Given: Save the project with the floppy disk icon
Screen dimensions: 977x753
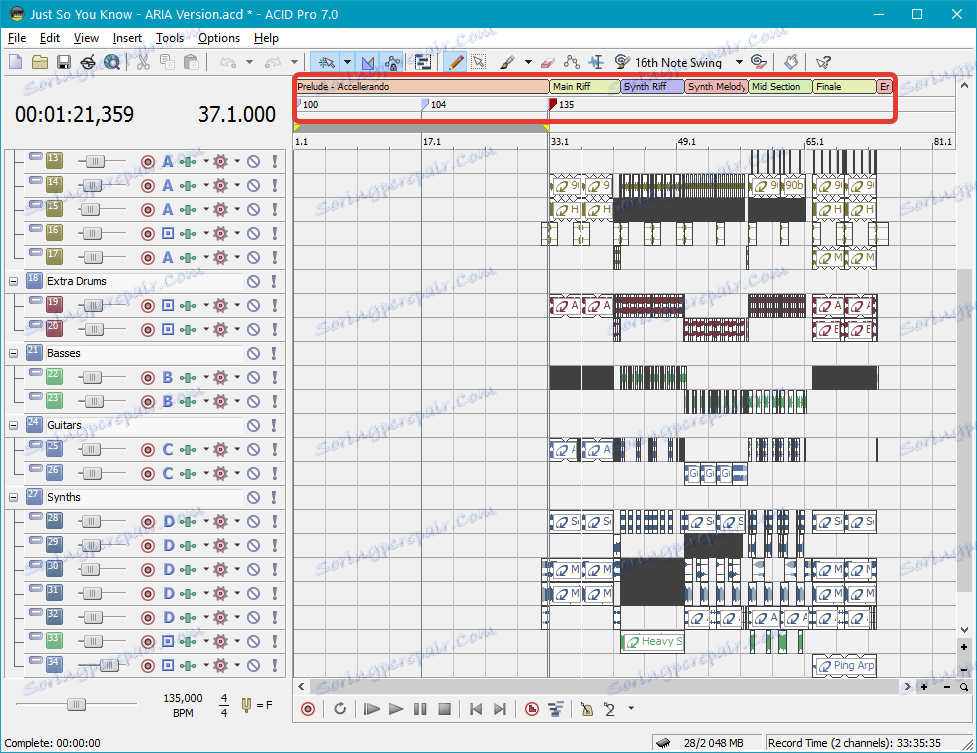Looking at the screenshot, I should (x=64, y=62).
